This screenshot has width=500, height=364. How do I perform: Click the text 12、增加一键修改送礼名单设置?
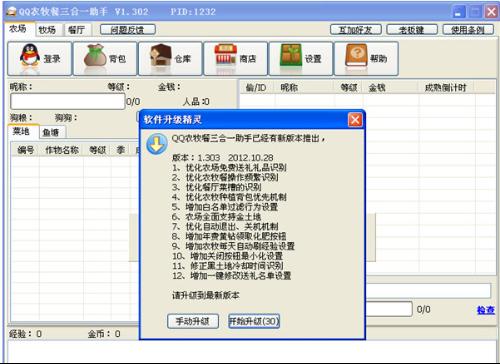(232, 276)
